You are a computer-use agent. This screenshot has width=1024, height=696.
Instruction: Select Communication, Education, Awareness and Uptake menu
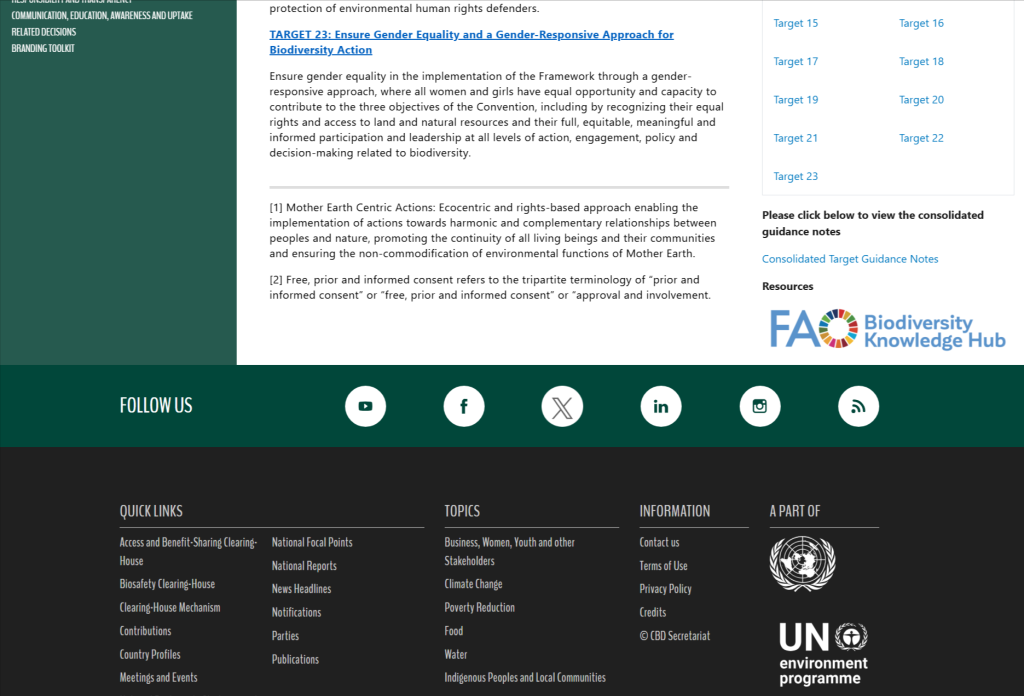tap(102, 15)
